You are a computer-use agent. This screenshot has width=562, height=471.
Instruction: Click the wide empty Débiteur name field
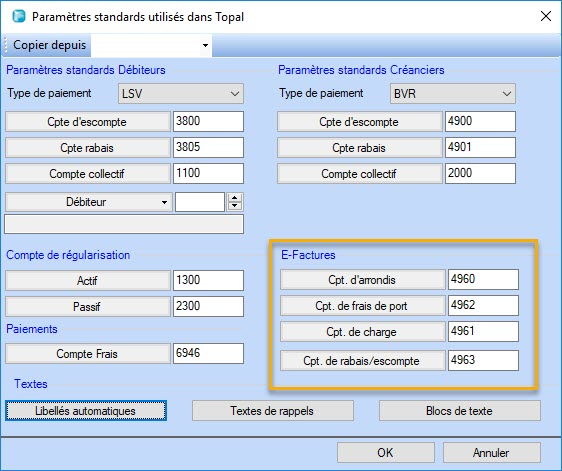[x=124, y=224]
